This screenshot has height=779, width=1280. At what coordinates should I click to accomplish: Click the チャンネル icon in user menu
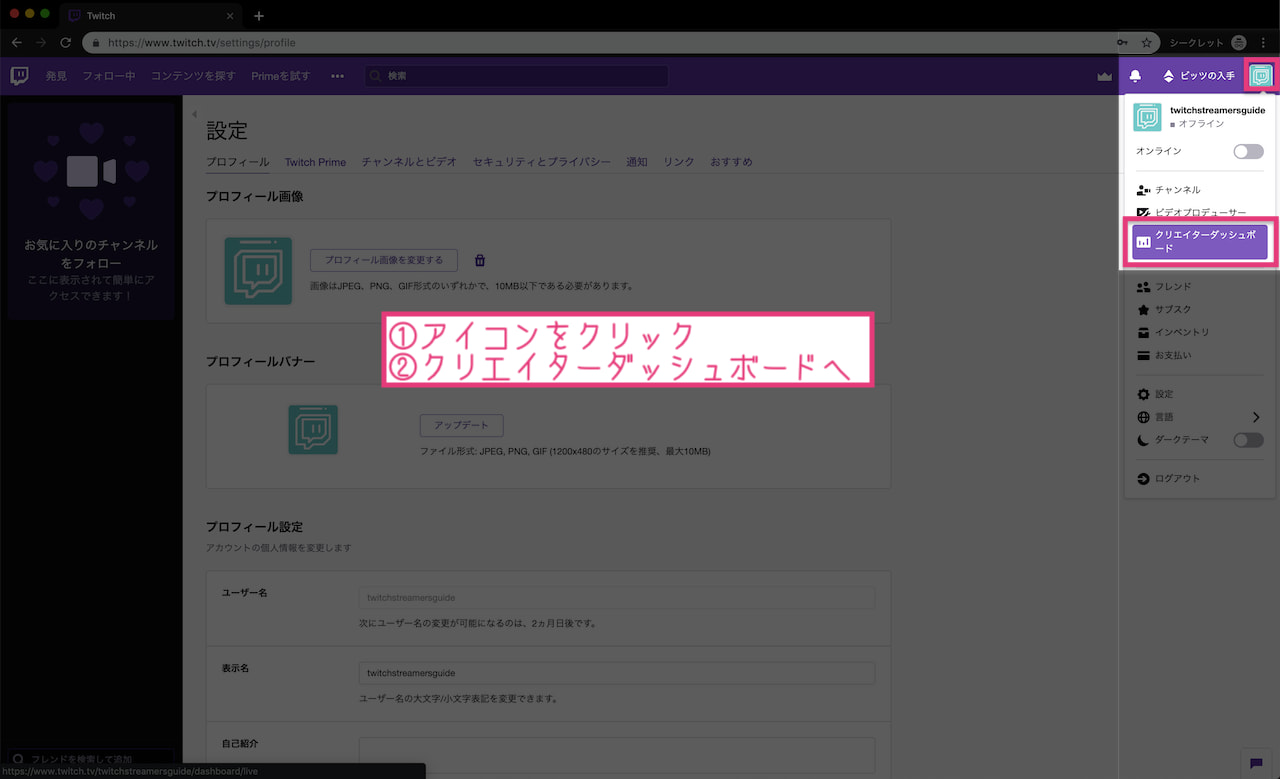[1144, 190]
